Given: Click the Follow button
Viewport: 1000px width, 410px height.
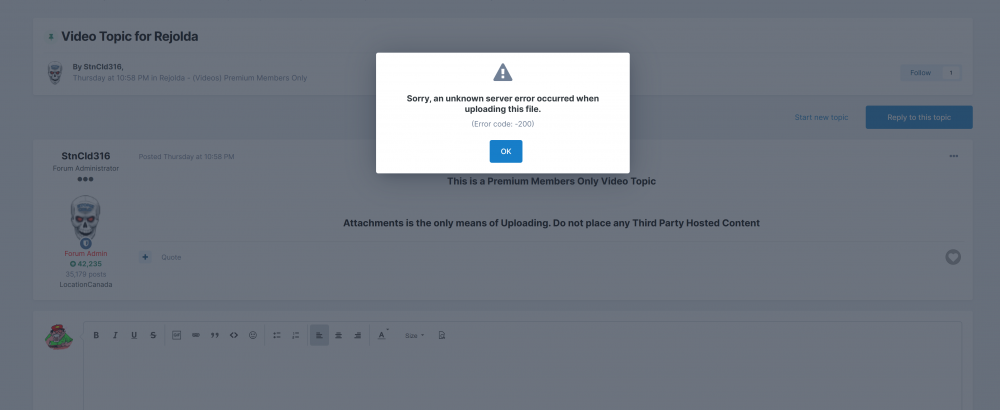Looking at the screenshot, I should tap(920, 73).
